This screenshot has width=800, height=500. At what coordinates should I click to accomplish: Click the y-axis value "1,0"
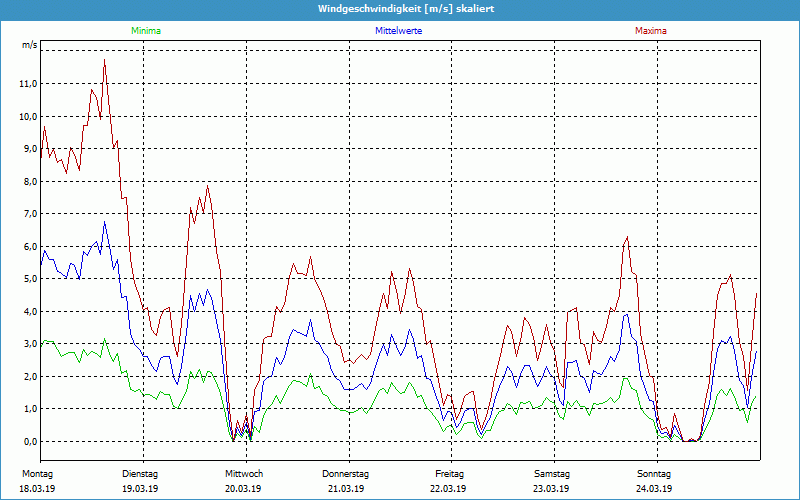[x=30, y=409]
